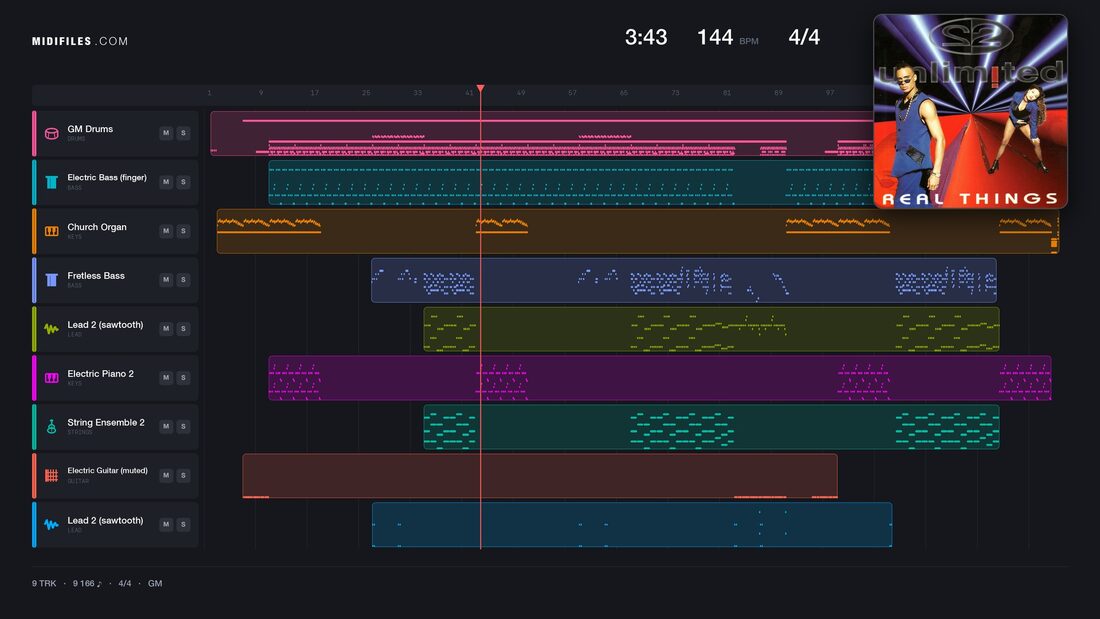This screenshot has height=619, width=1100.
Task: Click the olive Lead 2 (sawtooth) clip
Action: click(x=711, y=328)
